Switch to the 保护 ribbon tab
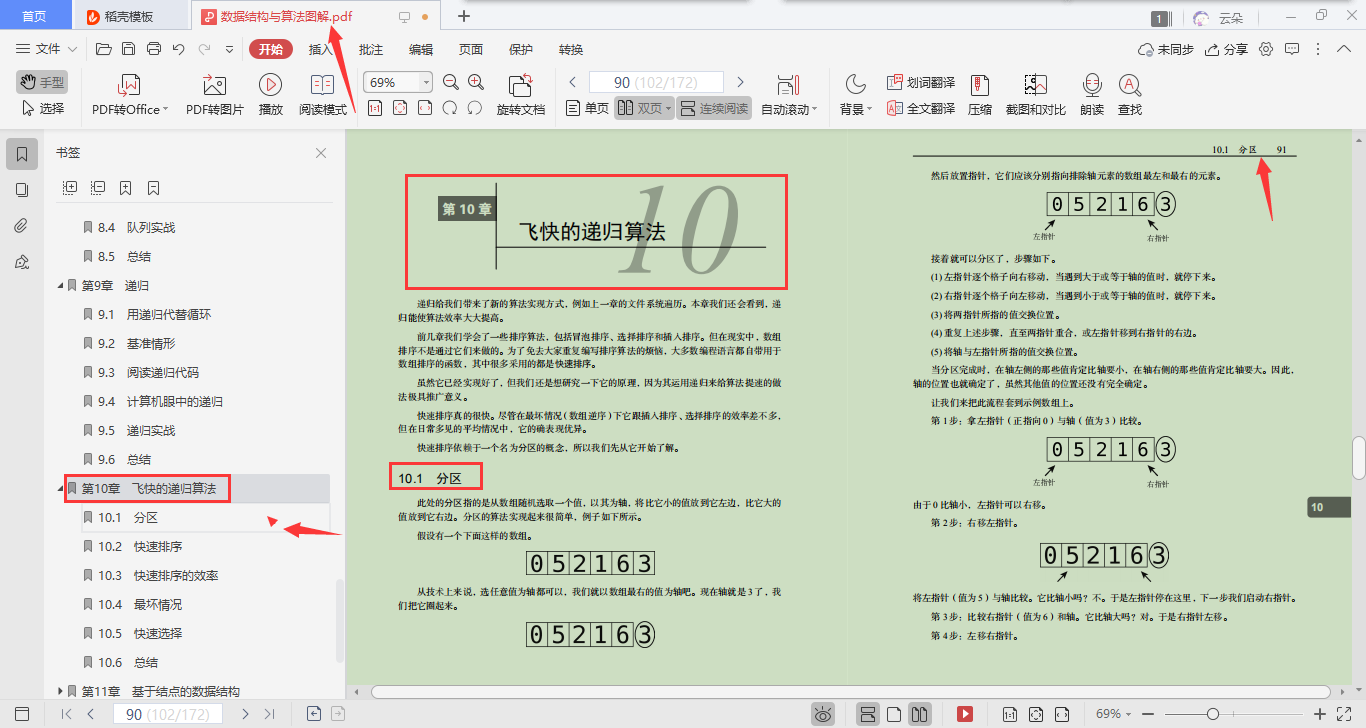 (521, 49)
